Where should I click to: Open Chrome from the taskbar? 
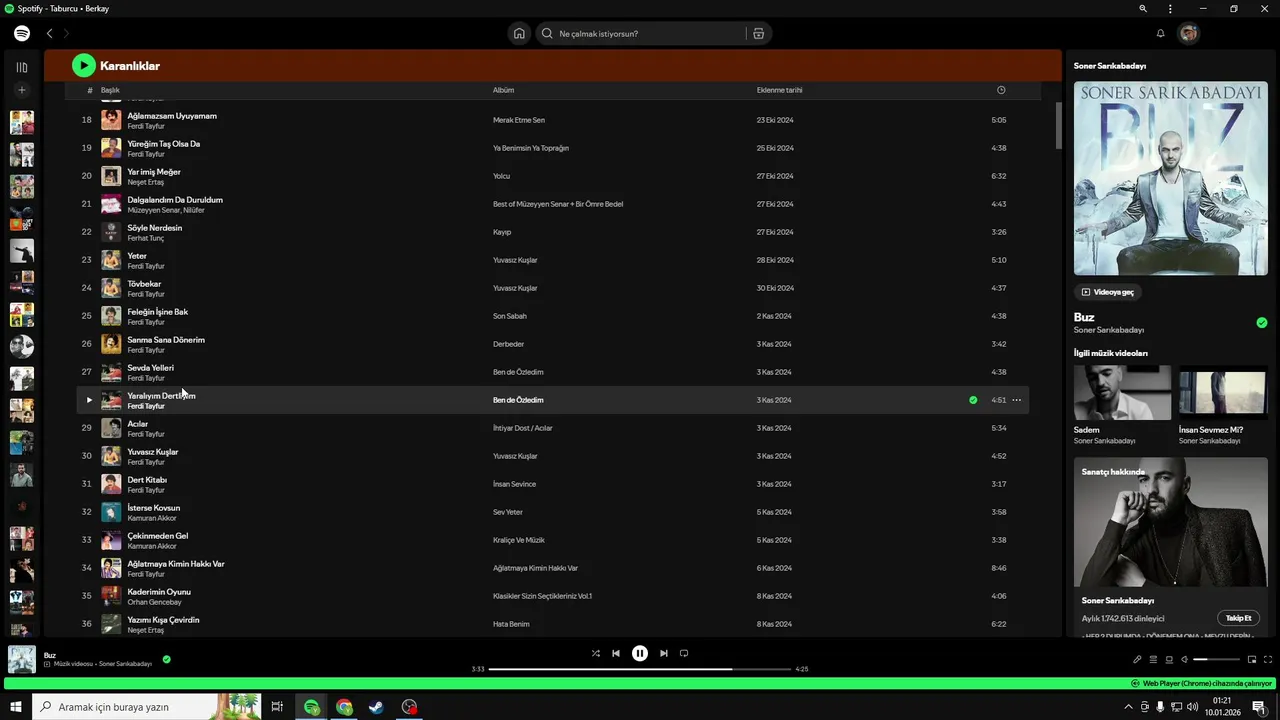tap(344, 707)
